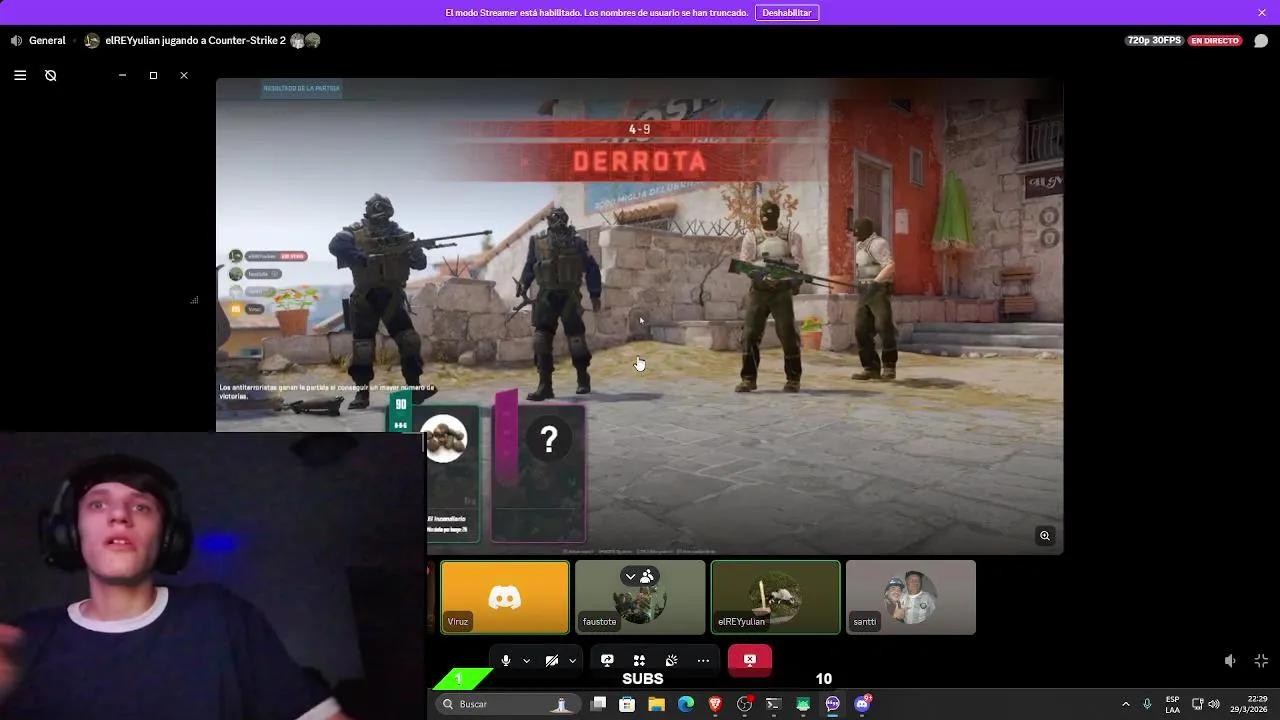Screen dimensions: 1280x720
Task: Click the network icon in the system tray
Action: (x=1198, y=704)
